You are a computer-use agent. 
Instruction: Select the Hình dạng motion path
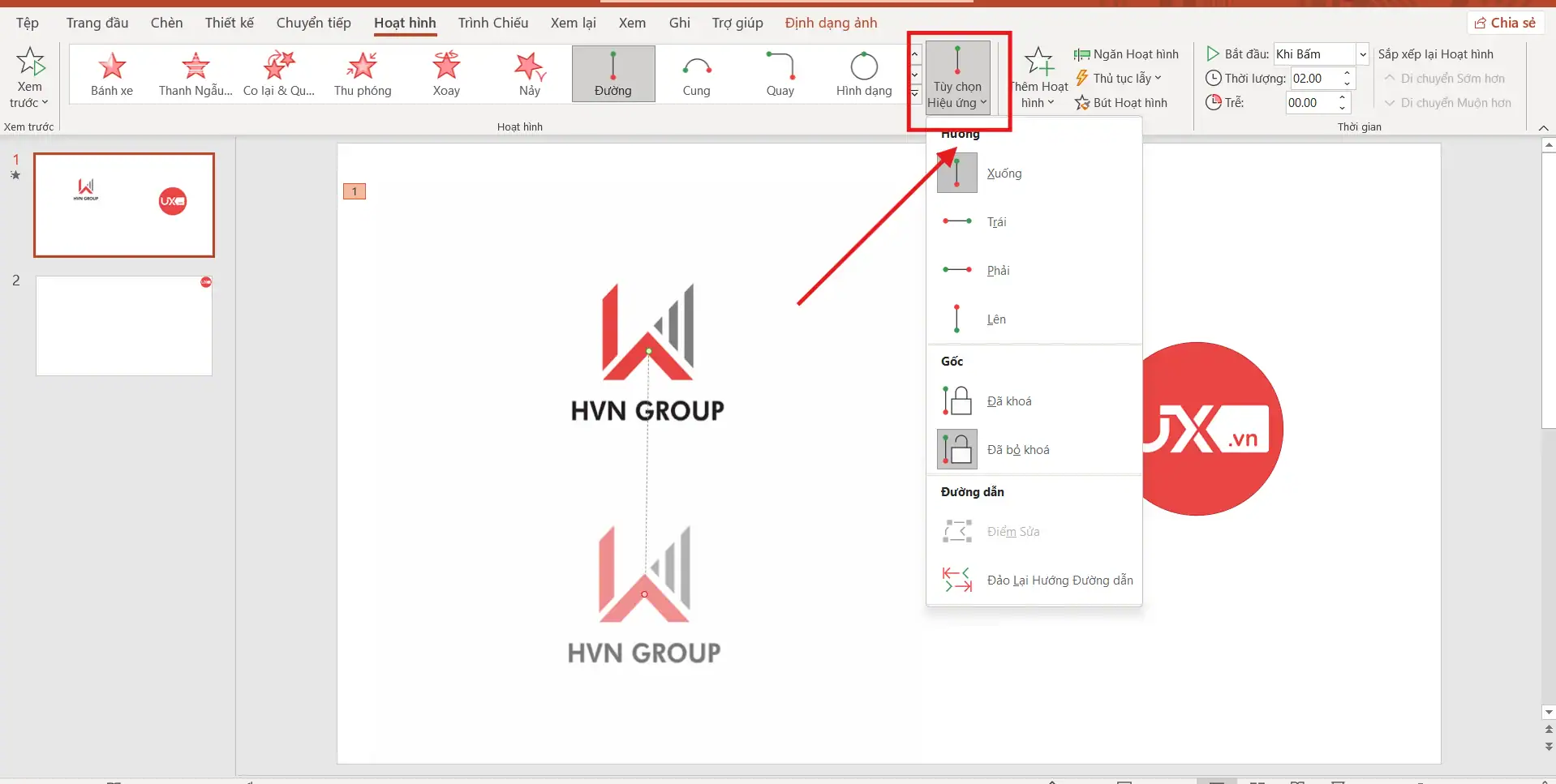click(x=864, y=74)
